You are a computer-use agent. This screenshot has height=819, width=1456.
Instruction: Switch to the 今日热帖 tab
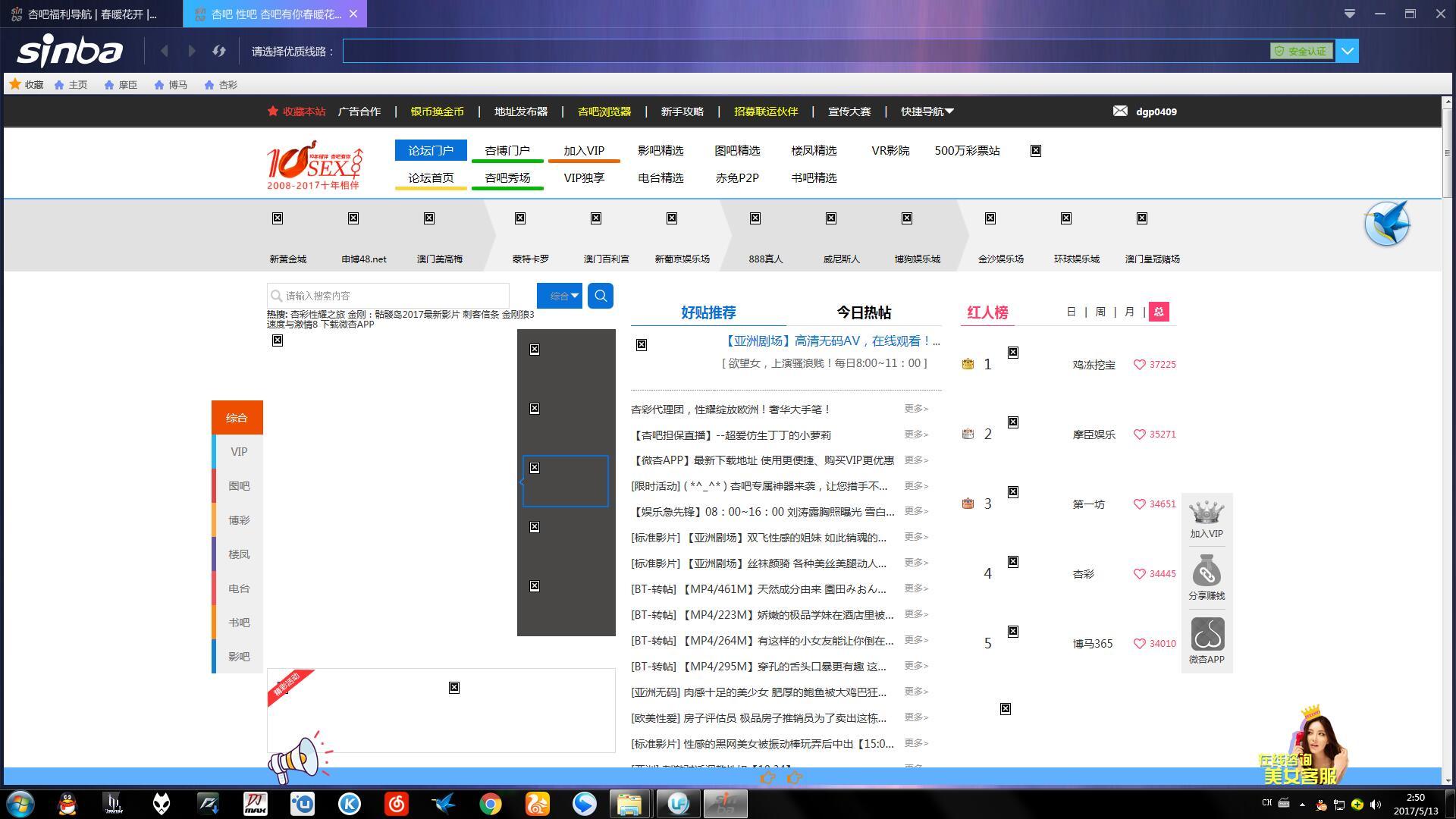click(x=863, y=312)
